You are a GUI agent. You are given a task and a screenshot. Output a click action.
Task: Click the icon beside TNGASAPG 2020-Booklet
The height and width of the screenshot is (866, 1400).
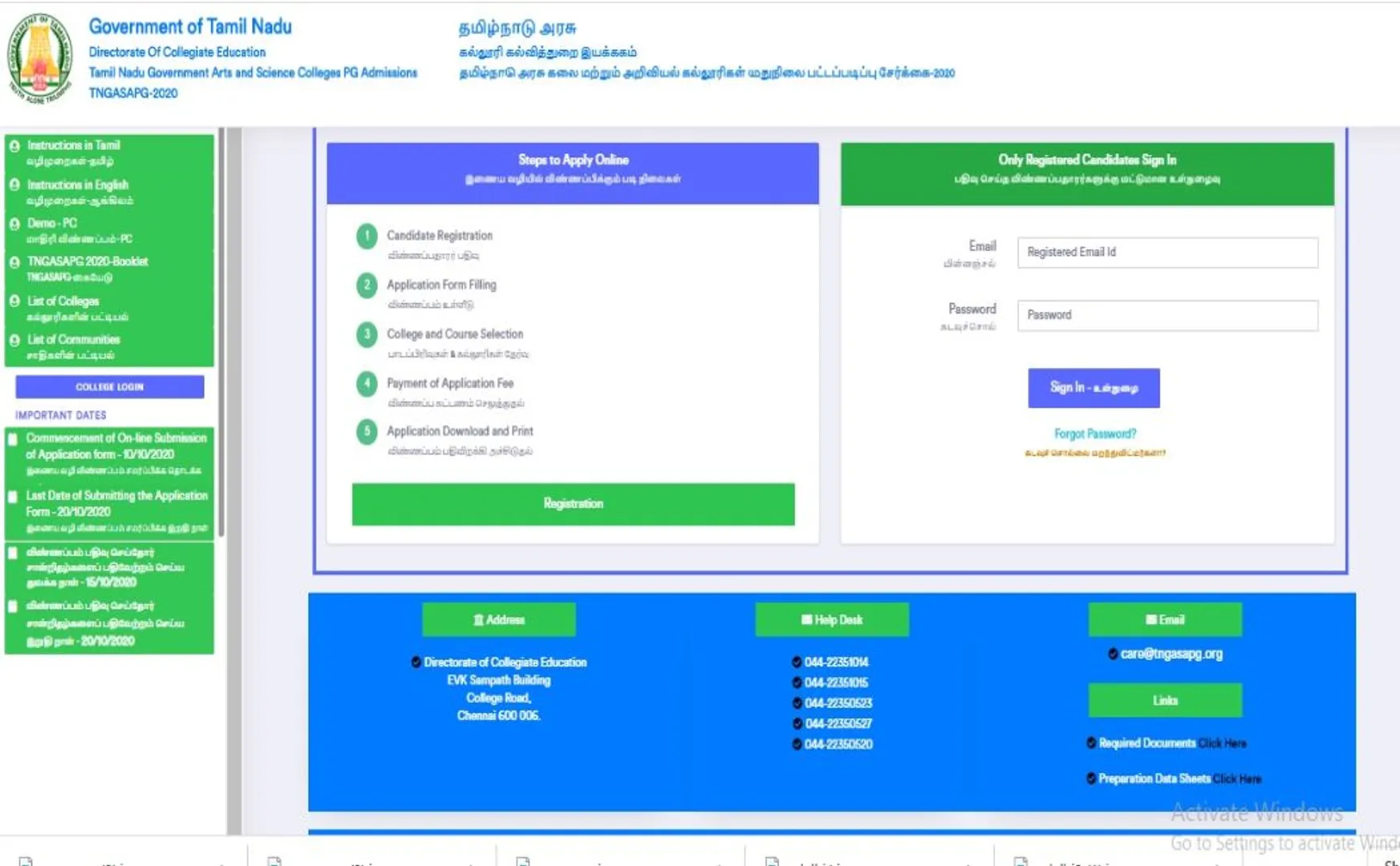14,262
